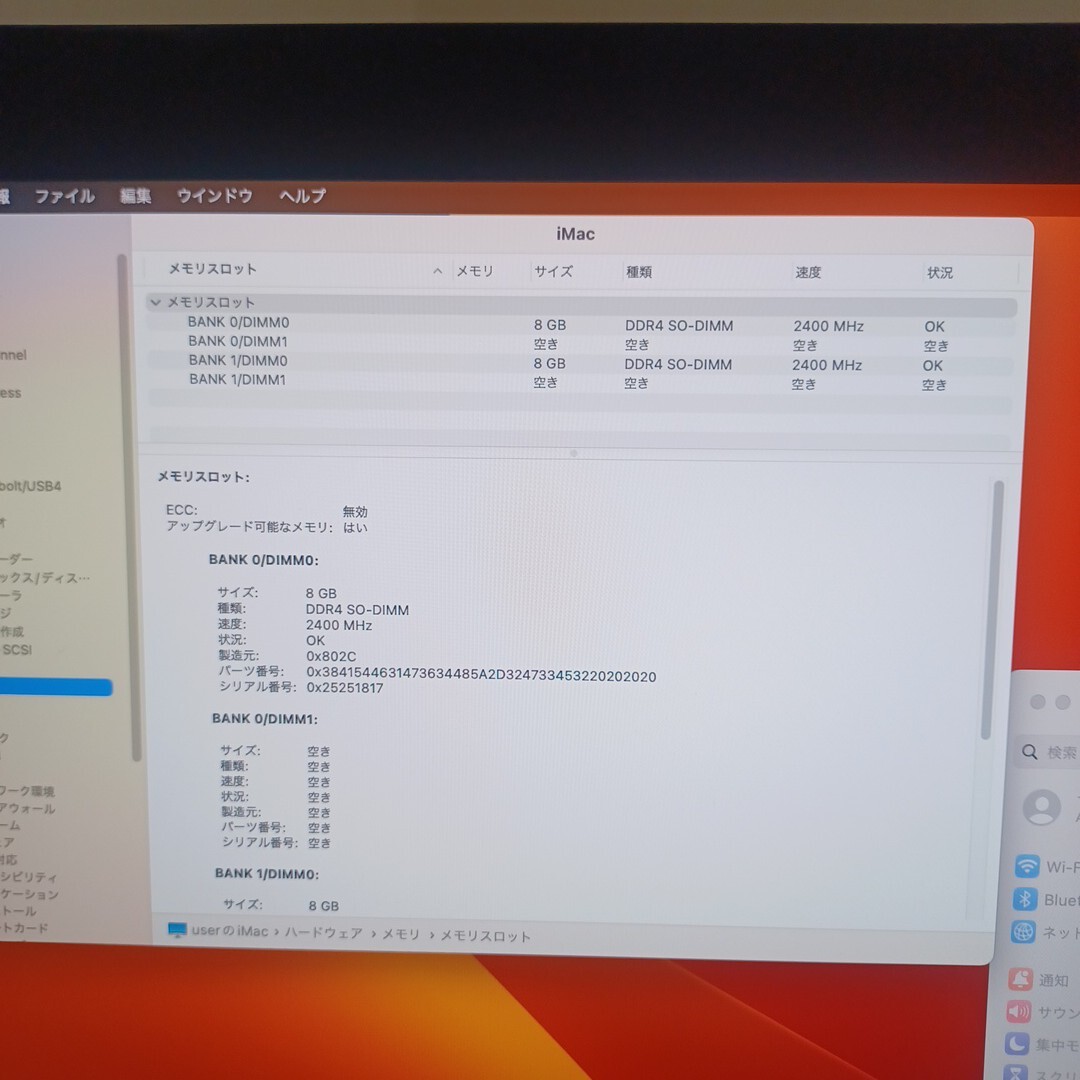Sort by the 状況 column header
The height and width of the screenshot is (1080, 1080).
939,273
